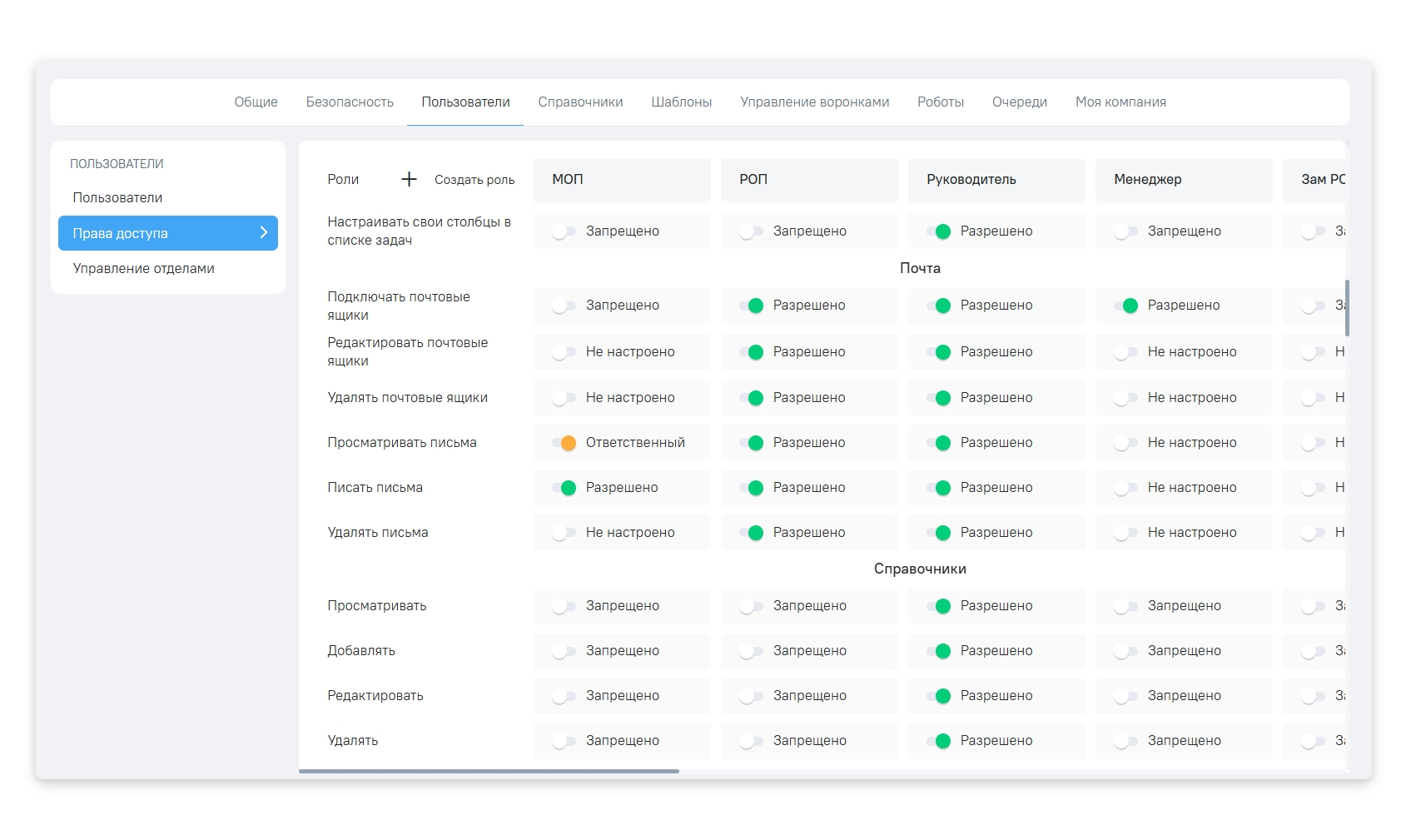Open the Управление воронками tab
The height and width of the screenshot is (840, 1406).
coord(814,102)
